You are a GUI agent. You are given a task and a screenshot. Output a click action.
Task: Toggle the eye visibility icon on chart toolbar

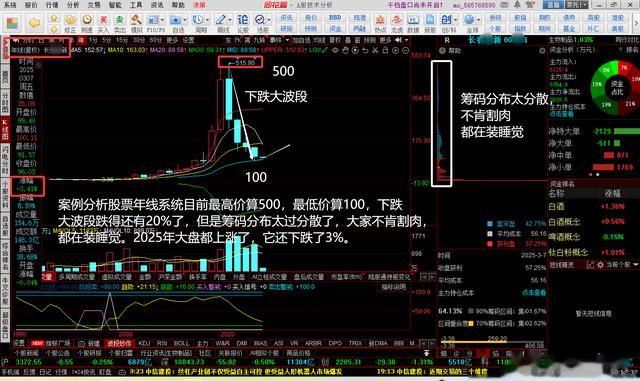[335, 50]
